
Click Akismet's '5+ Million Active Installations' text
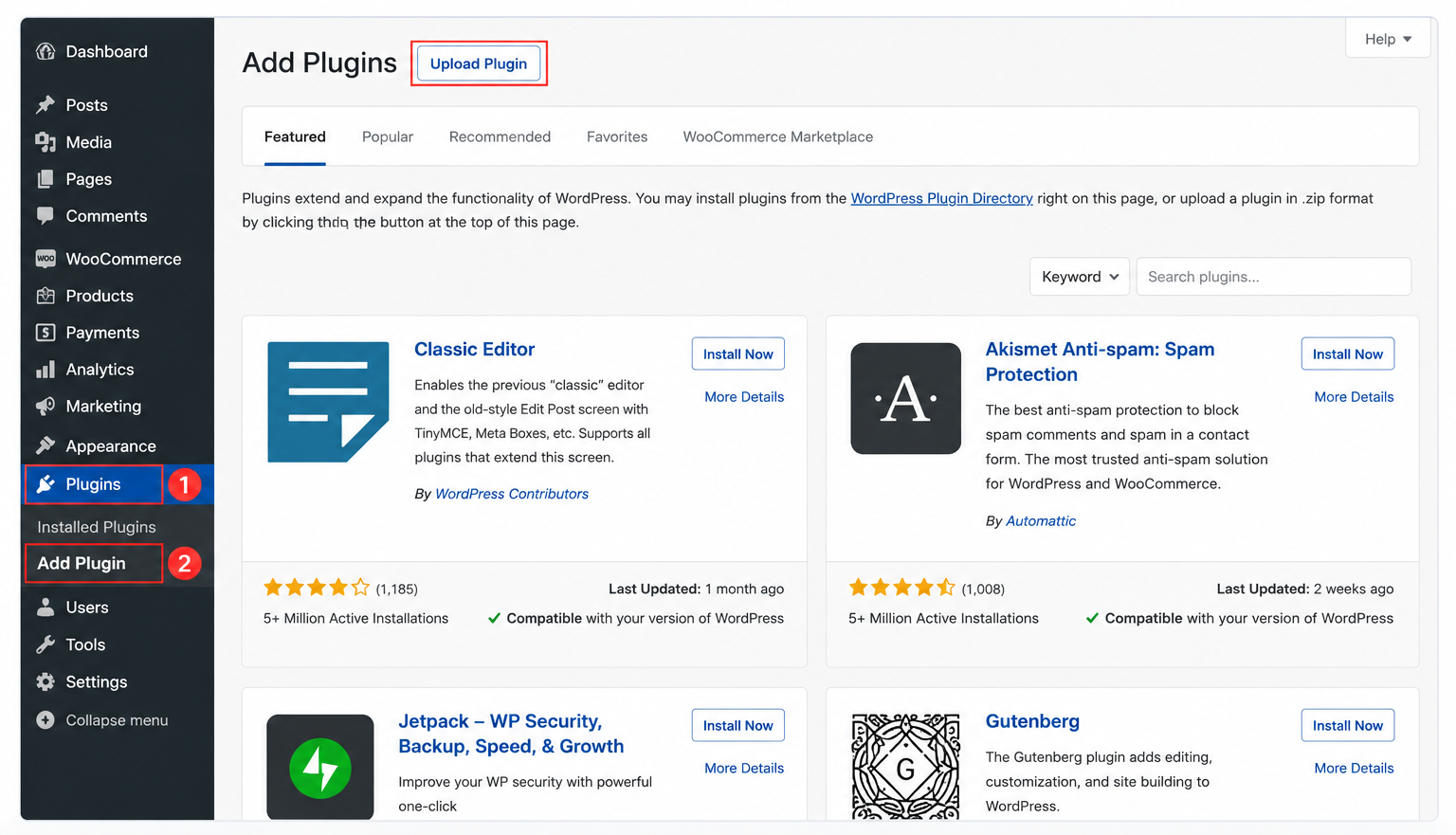(943, 618)
